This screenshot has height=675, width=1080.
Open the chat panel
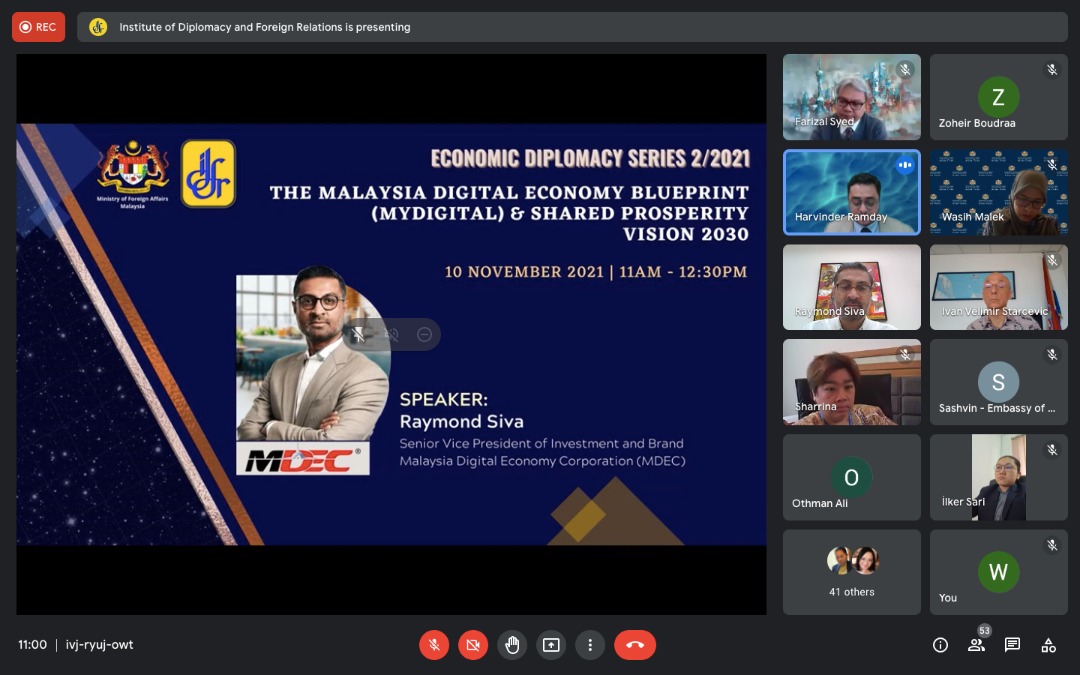pyautogui.click(x=1012, y=645)
